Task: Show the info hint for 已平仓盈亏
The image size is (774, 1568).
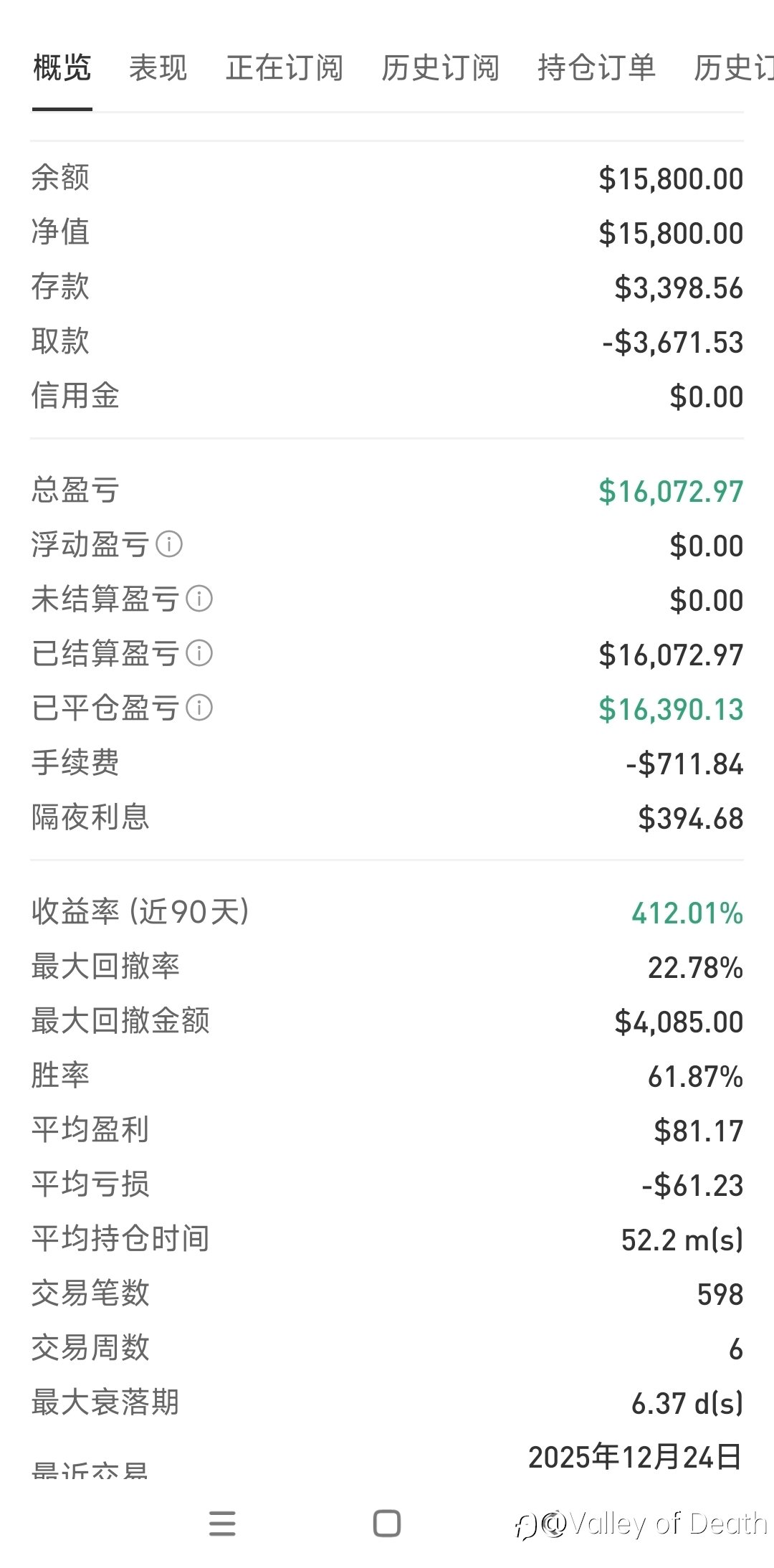Action: (199, 708)
